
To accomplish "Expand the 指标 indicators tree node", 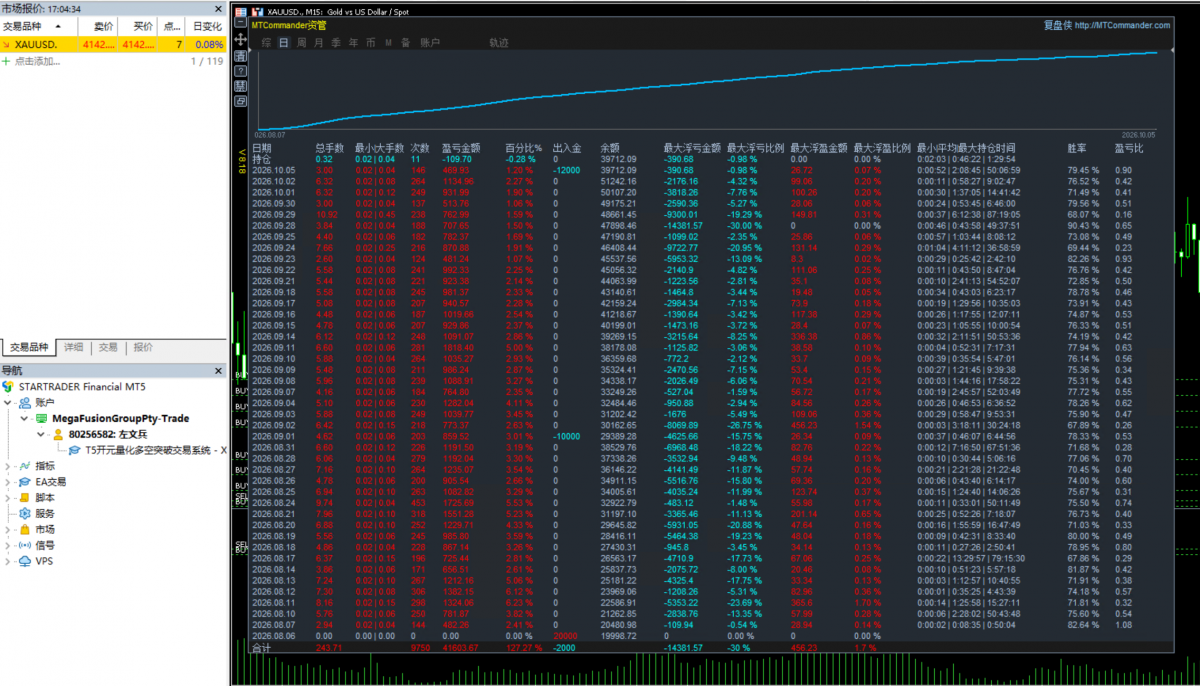I will [7, 465].
